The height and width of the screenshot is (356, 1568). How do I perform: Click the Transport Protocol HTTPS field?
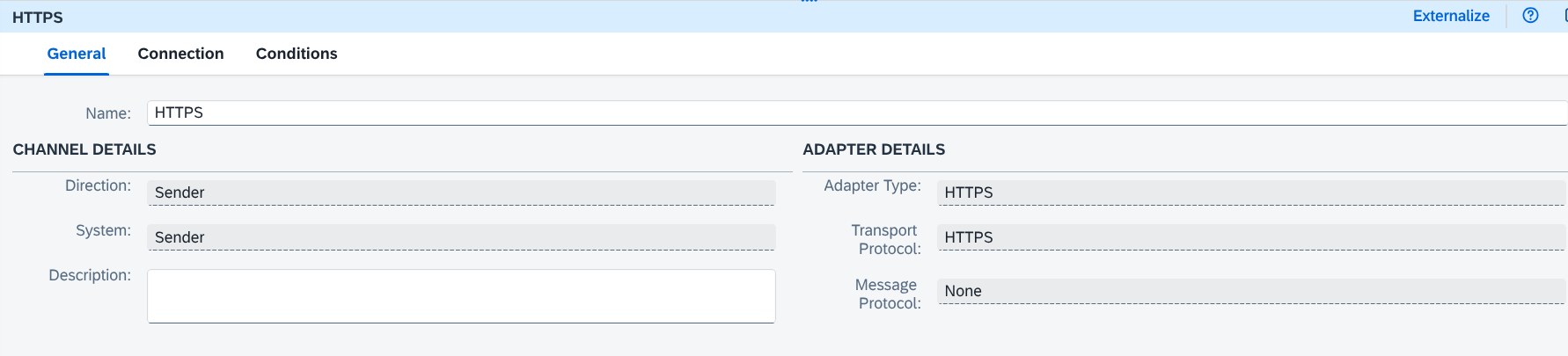[1252, 237]
